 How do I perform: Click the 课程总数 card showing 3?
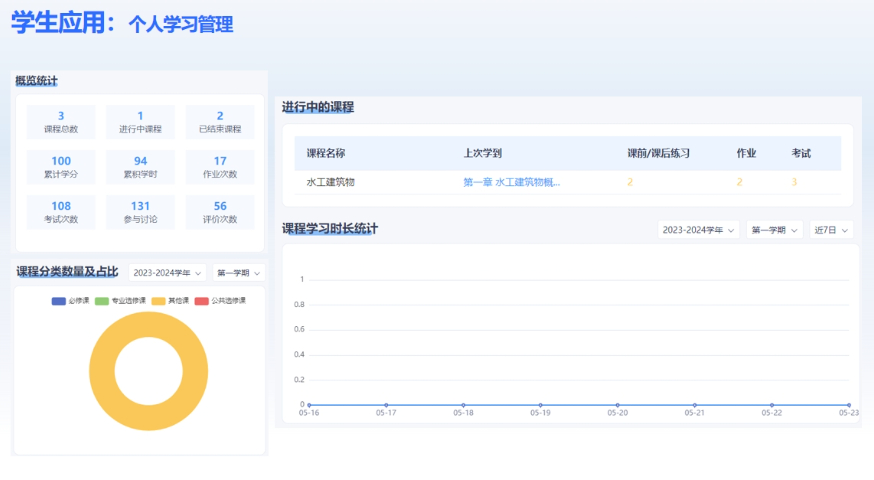pyautogui.click(x=61, y=122)
